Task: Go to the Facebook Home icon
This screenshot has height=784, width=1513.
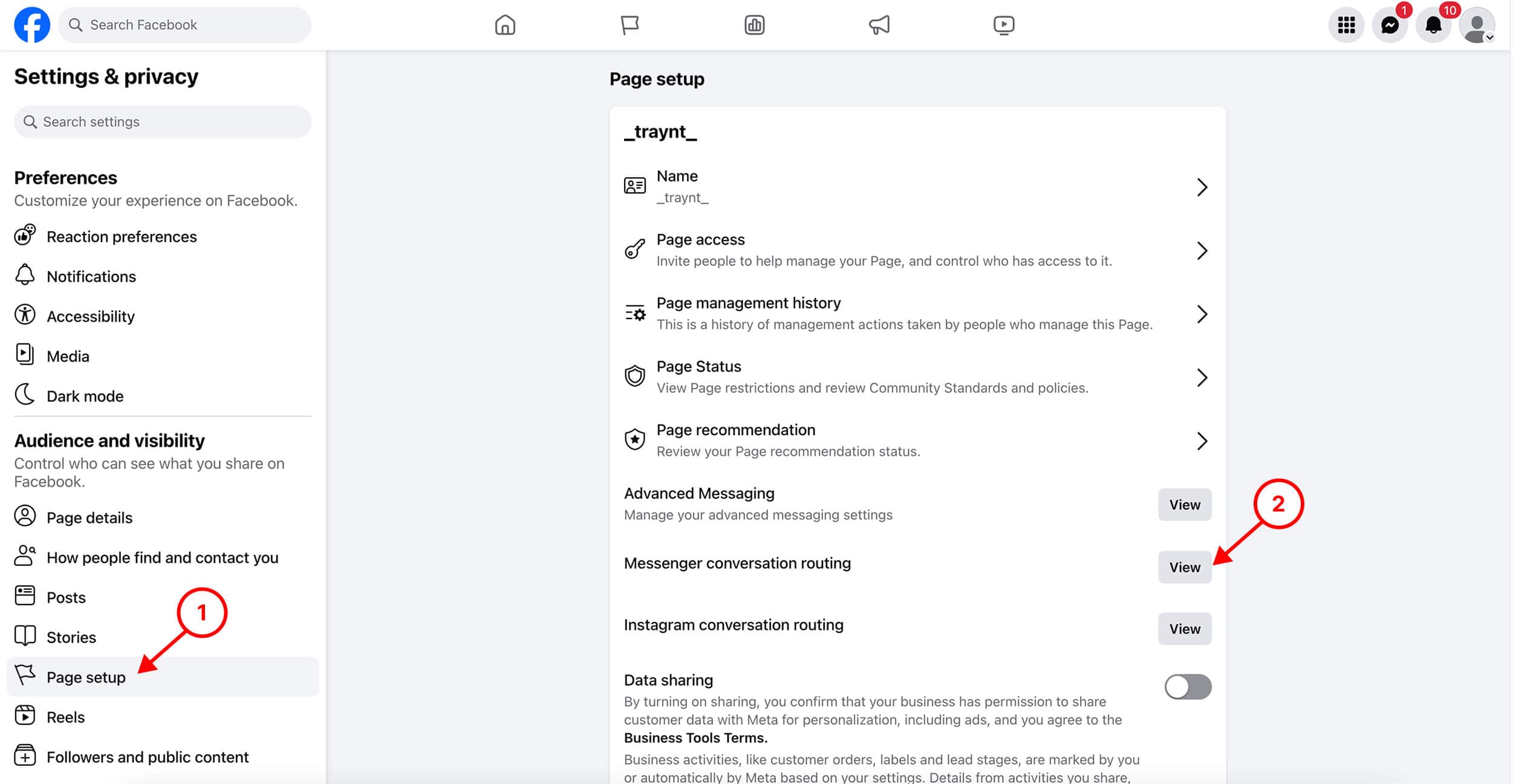Action: (x=505, y=25)
